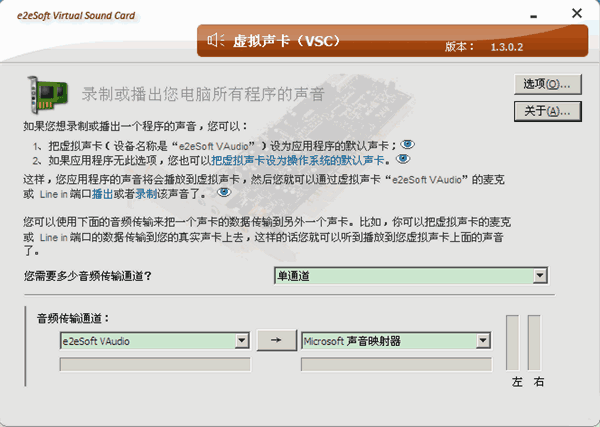Click the 右 channel volume meter

click(534, 342)
